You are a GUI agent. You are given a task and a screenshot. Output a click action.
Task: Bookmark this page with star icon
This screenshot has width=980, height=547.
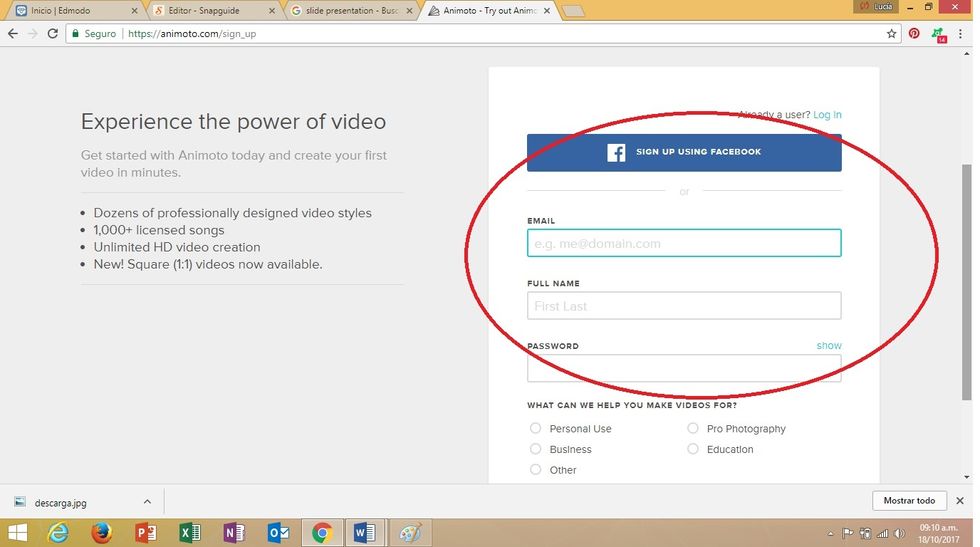pos(891,34)
